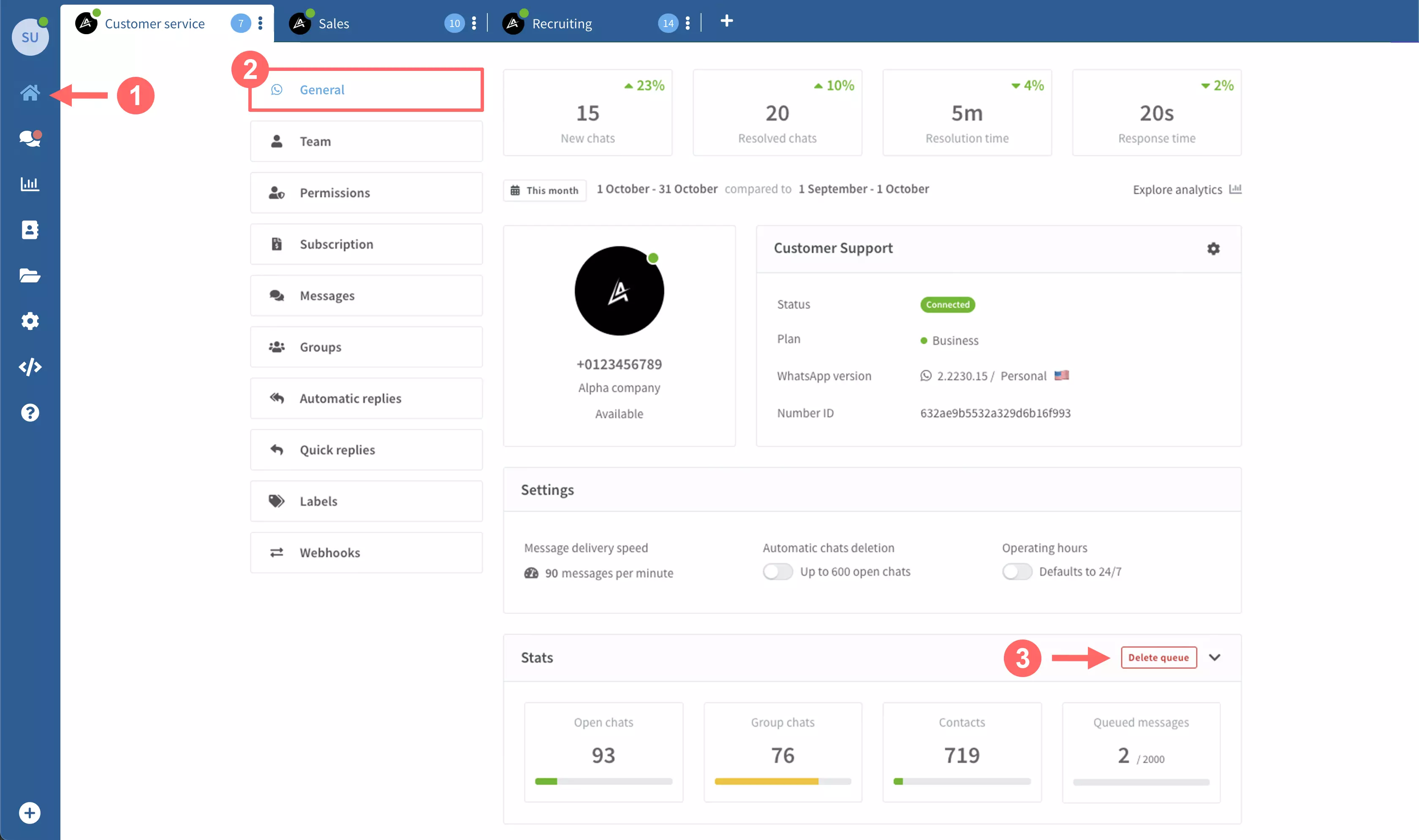Open the contacts book sidebar icon
Screen dimensions: 1419x840
tap(30, 230)
